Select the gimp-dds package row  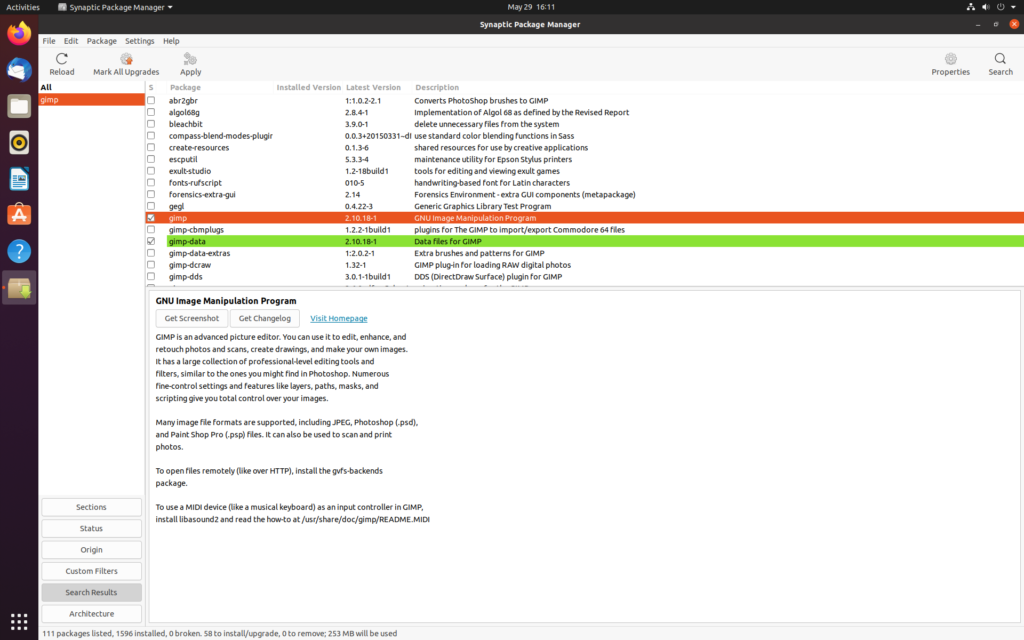[x=584, y=277]
